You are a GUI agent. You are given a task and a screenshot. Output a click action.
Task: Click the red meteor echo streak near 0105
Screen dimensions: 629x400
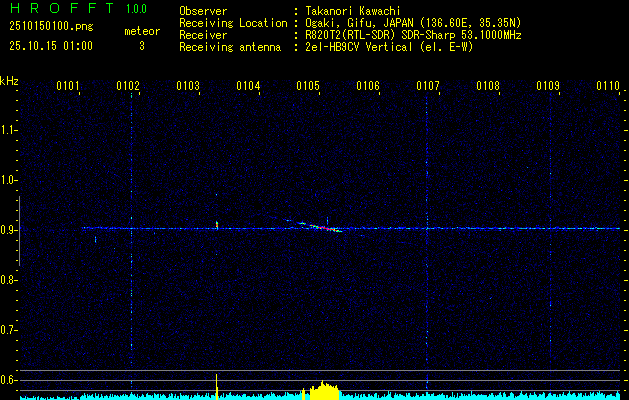click(326, 228)
